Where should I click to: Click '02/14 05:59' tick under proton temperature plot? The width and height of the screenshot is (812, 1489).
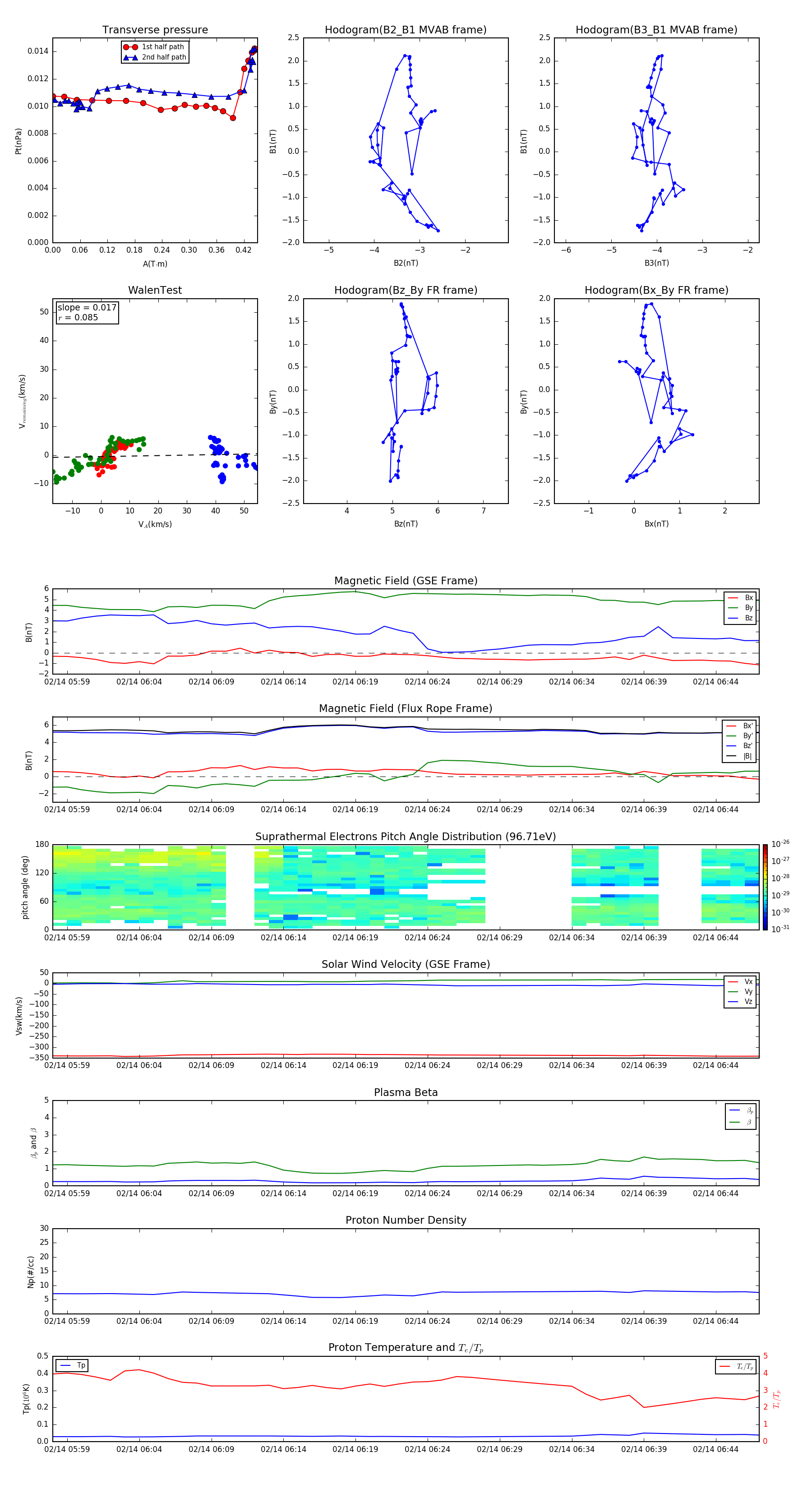point(67,1449)
